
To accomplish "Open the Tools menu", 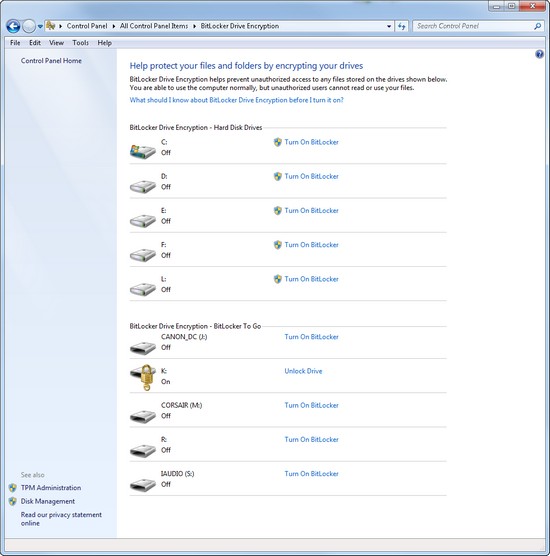I will (x=80, y=43).
